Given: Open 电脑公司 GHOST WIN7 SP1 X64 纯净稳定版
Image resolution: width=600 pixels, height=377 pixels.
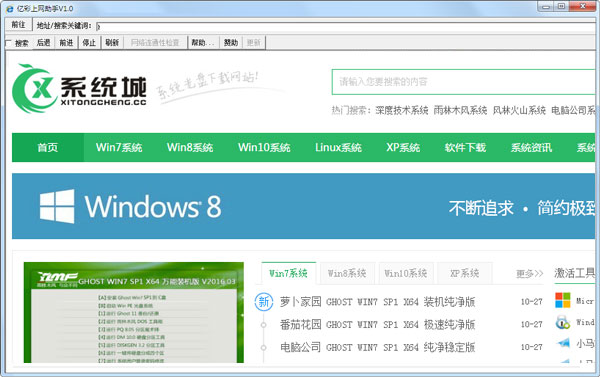Looking at the screenshot, I should tap(377, 347).
